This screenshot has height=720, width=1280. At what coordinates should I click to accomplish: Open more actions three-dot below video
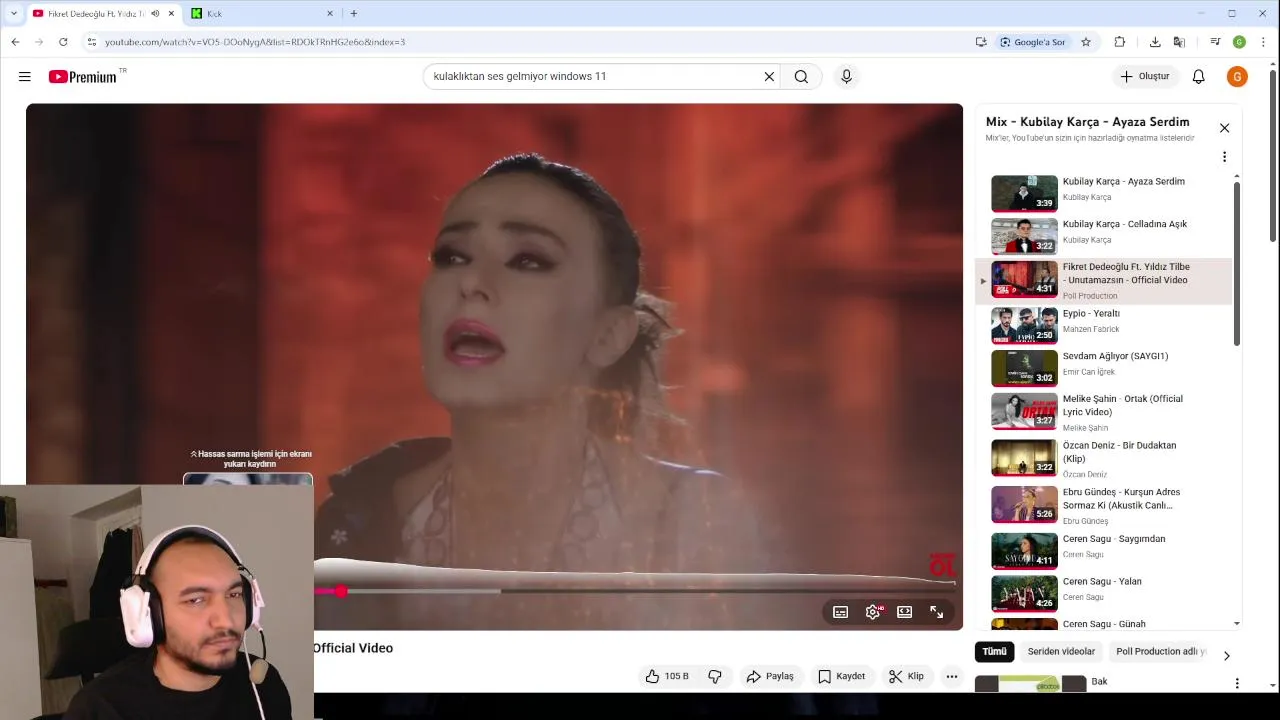click(952, 676)
